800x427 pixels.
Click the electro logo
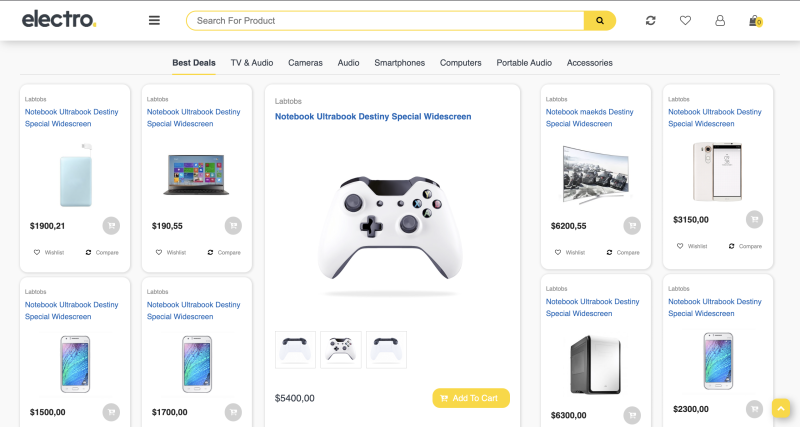[59, 19]
